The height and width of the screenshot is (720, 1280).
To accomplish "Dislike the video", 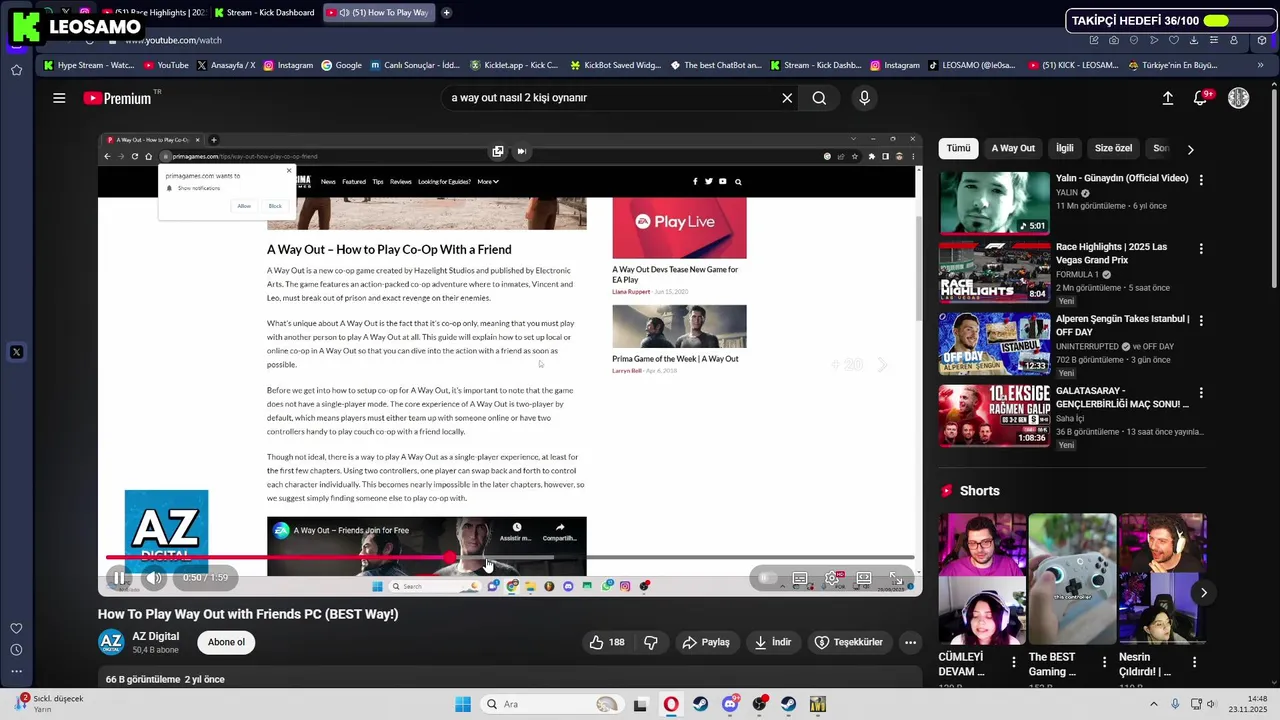I will [651, 642].
